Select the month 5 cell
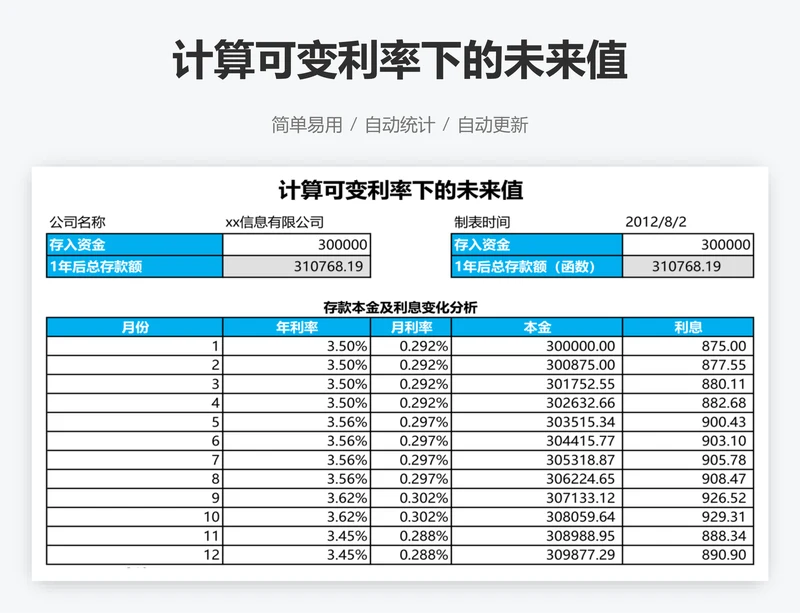Screen dimensions: 800x613 pyautogui.click(x=135, y=422)
